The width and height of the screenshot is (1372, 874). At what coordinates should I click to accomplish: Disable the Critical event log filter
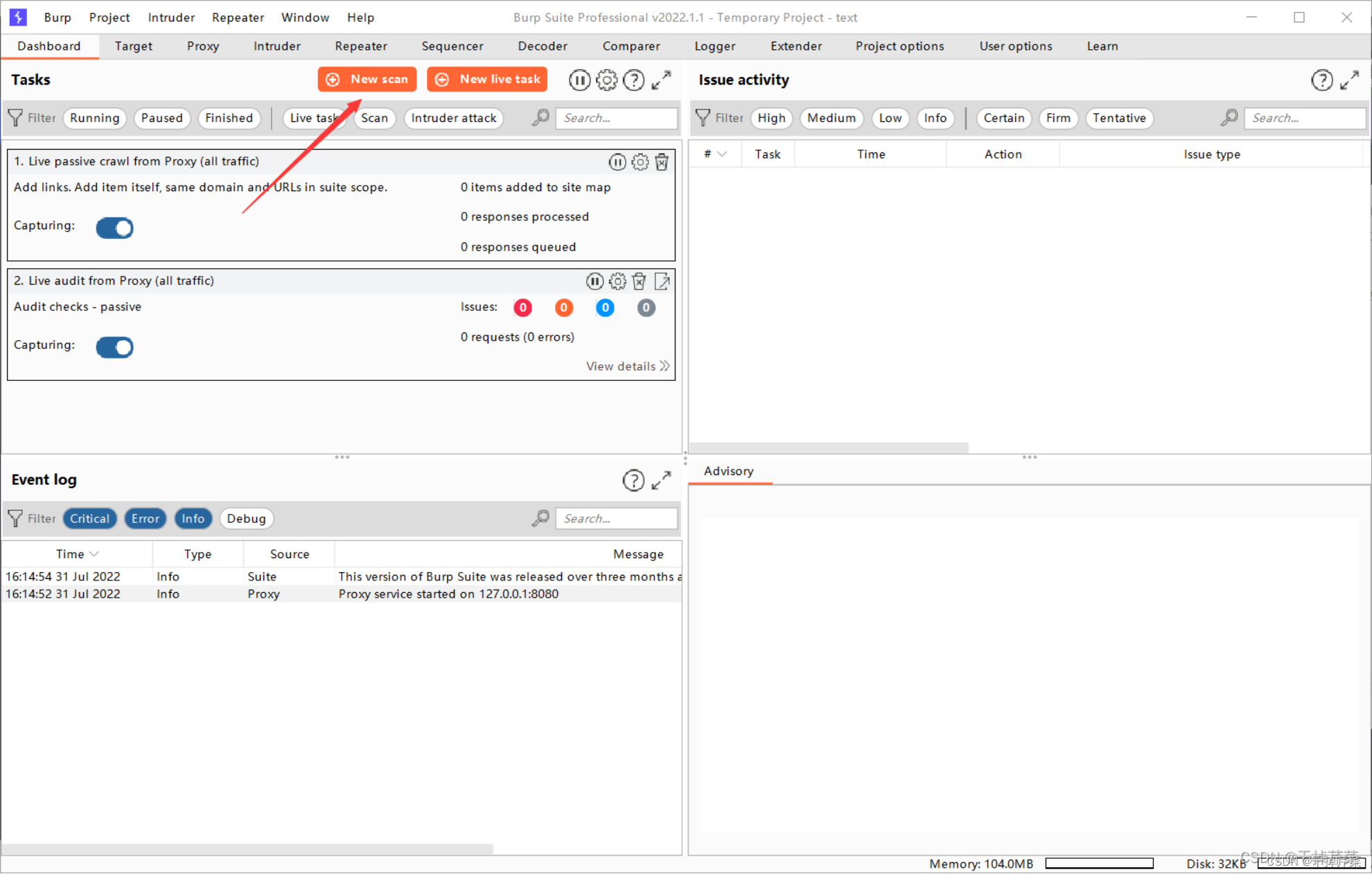click(89, 519)
